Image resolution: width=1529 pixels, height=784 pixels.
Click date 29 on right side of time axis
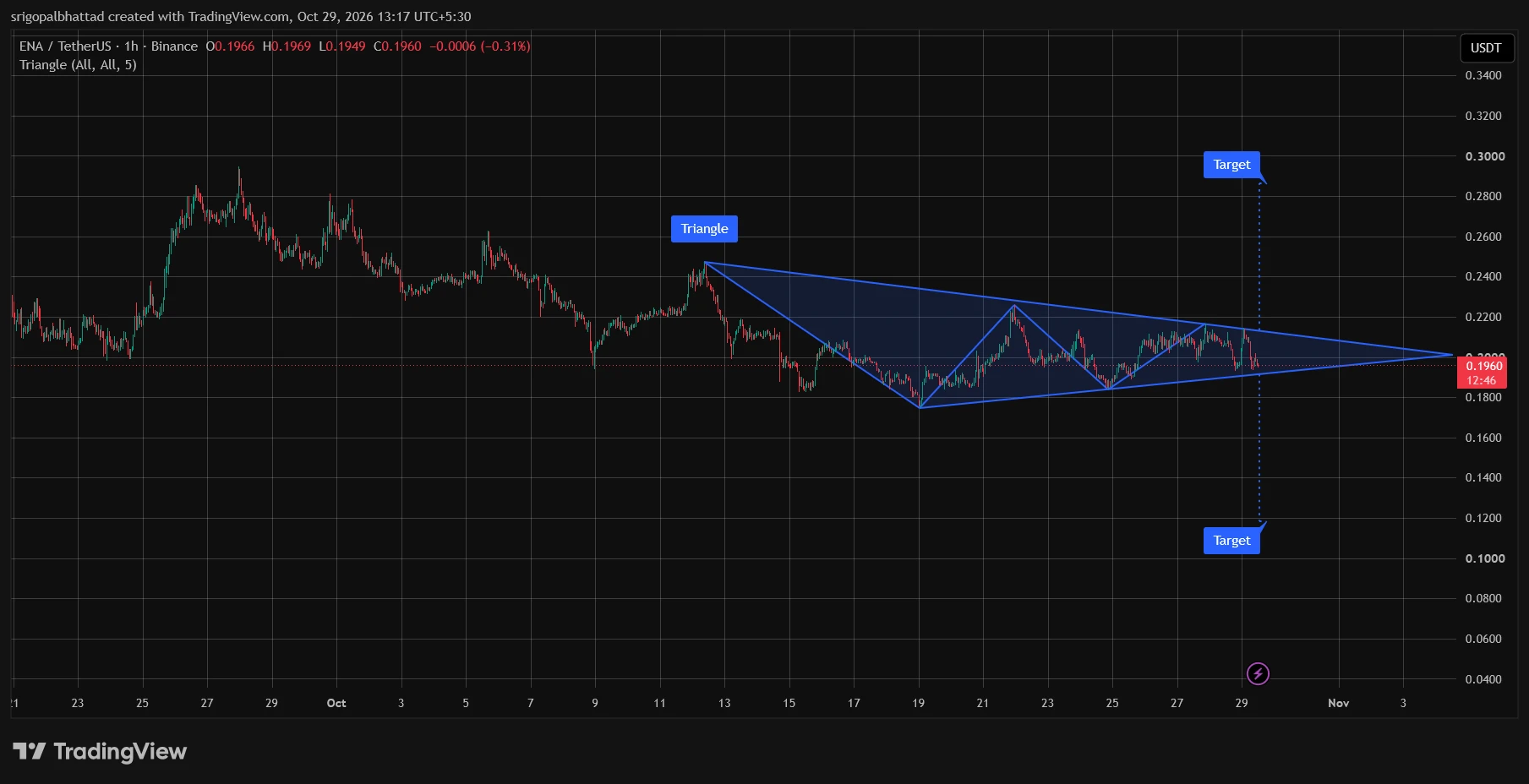pyautogui.click(x=1242, y=703)
